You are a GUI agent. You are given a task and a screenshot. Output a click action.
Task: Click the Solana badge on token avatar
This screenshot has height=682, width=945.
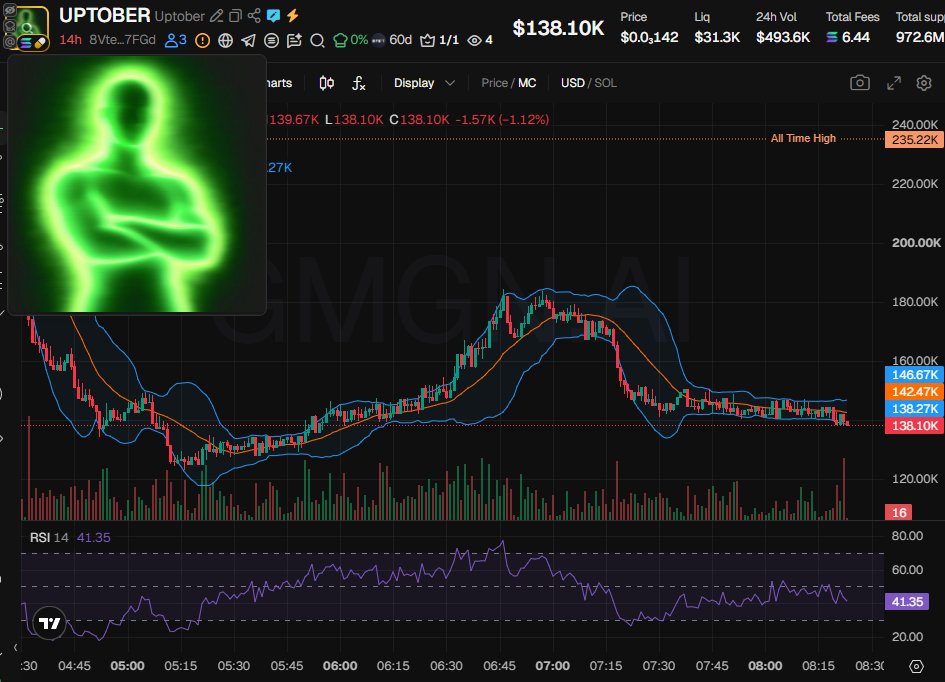26,43
